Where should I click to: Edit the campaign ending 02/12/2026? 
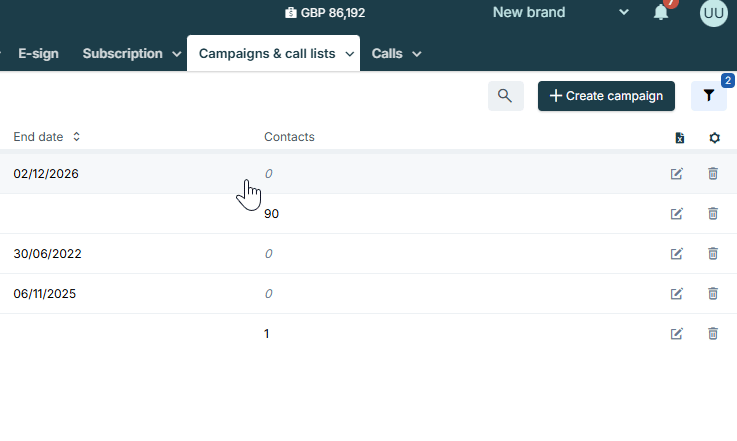pos(676,173)
